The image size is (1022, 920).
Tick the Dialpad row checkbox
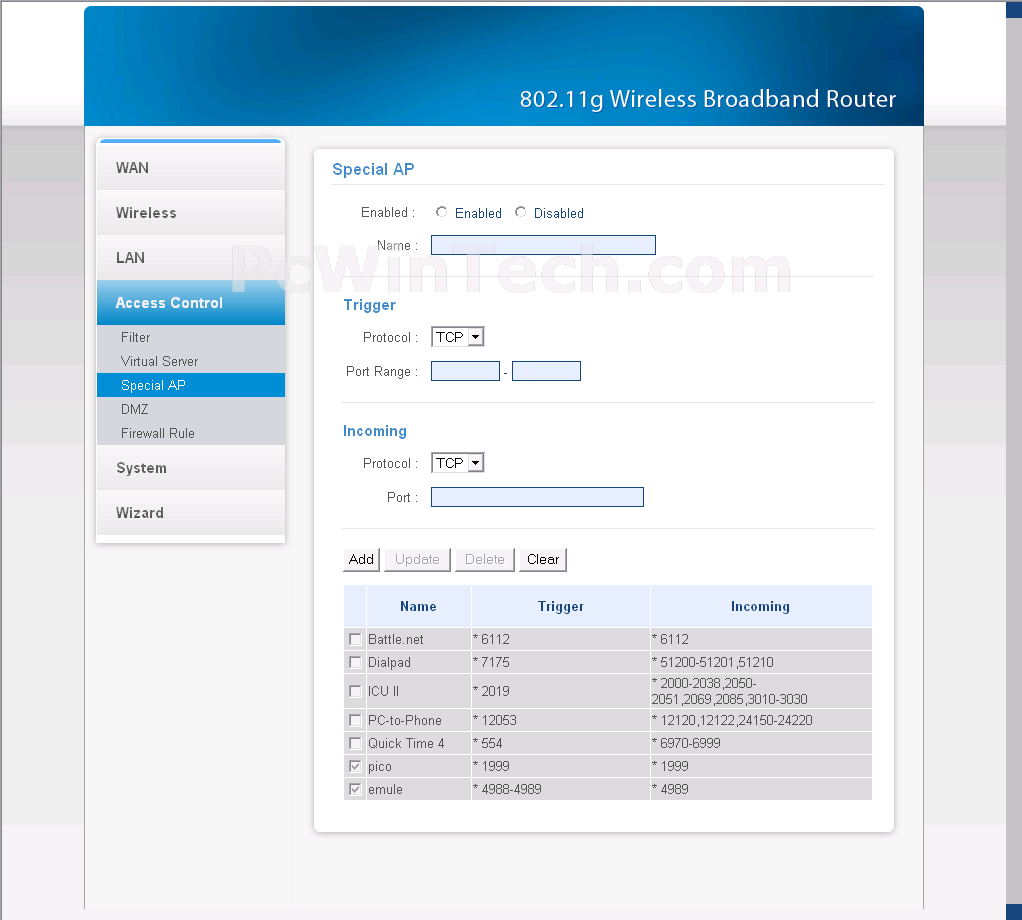[355, 662]
